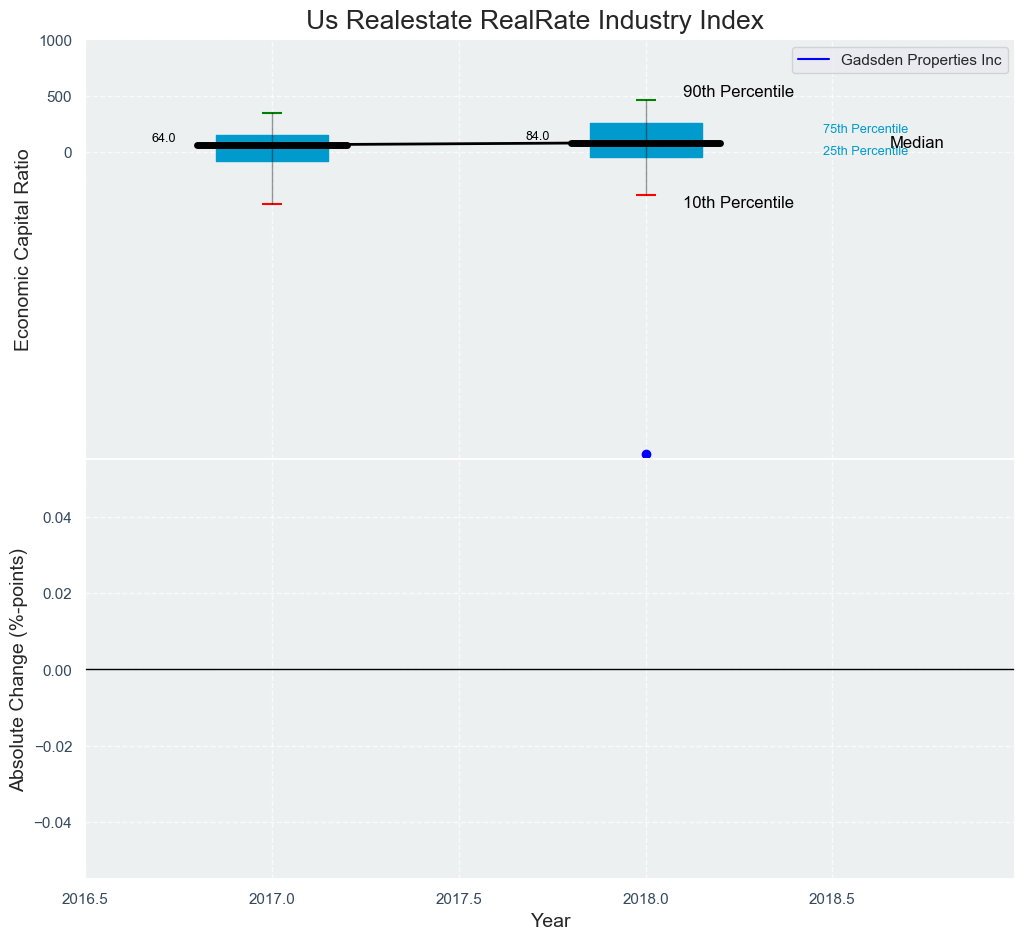Click the blue legend line marker
Viewport: 1025px width, 940px height.
pyautogui.click(x=814, y=60)
